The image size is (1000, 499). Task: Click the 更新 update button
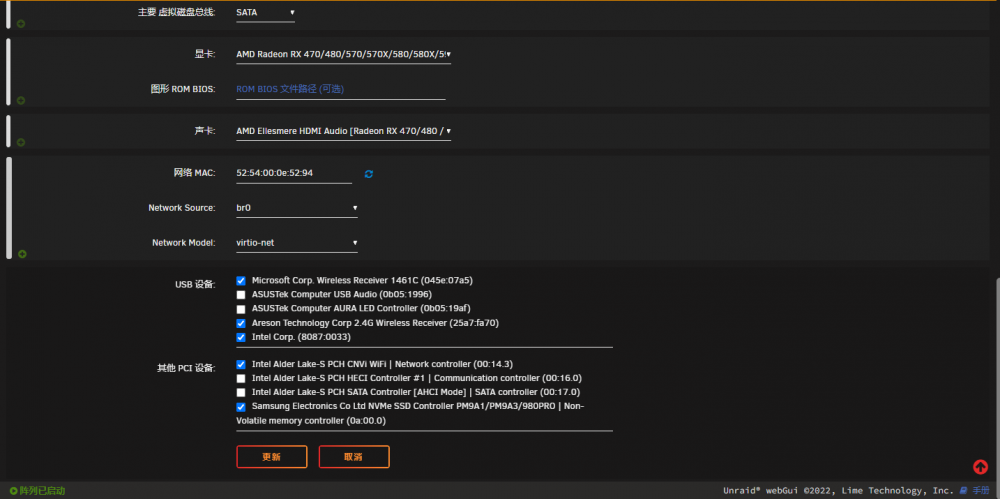point(272,457)
